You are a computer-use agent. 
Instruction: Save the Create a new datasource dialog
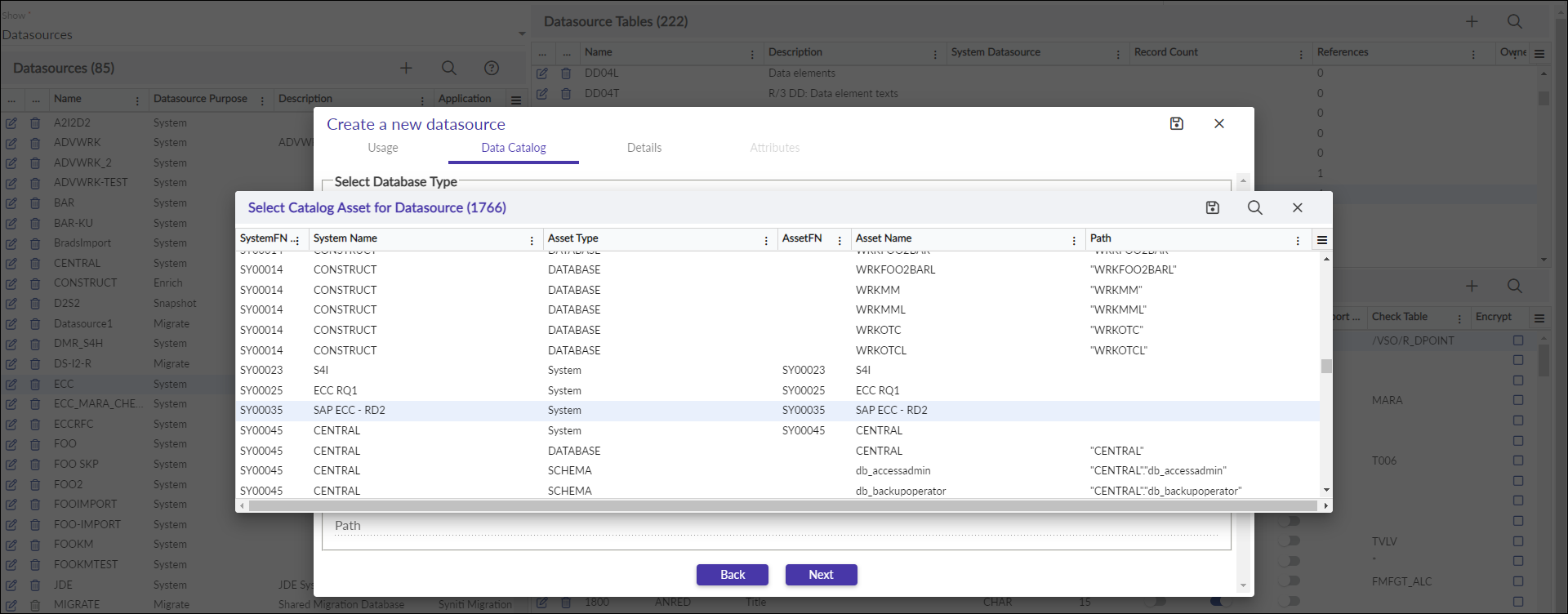(x=1177, y=123)
